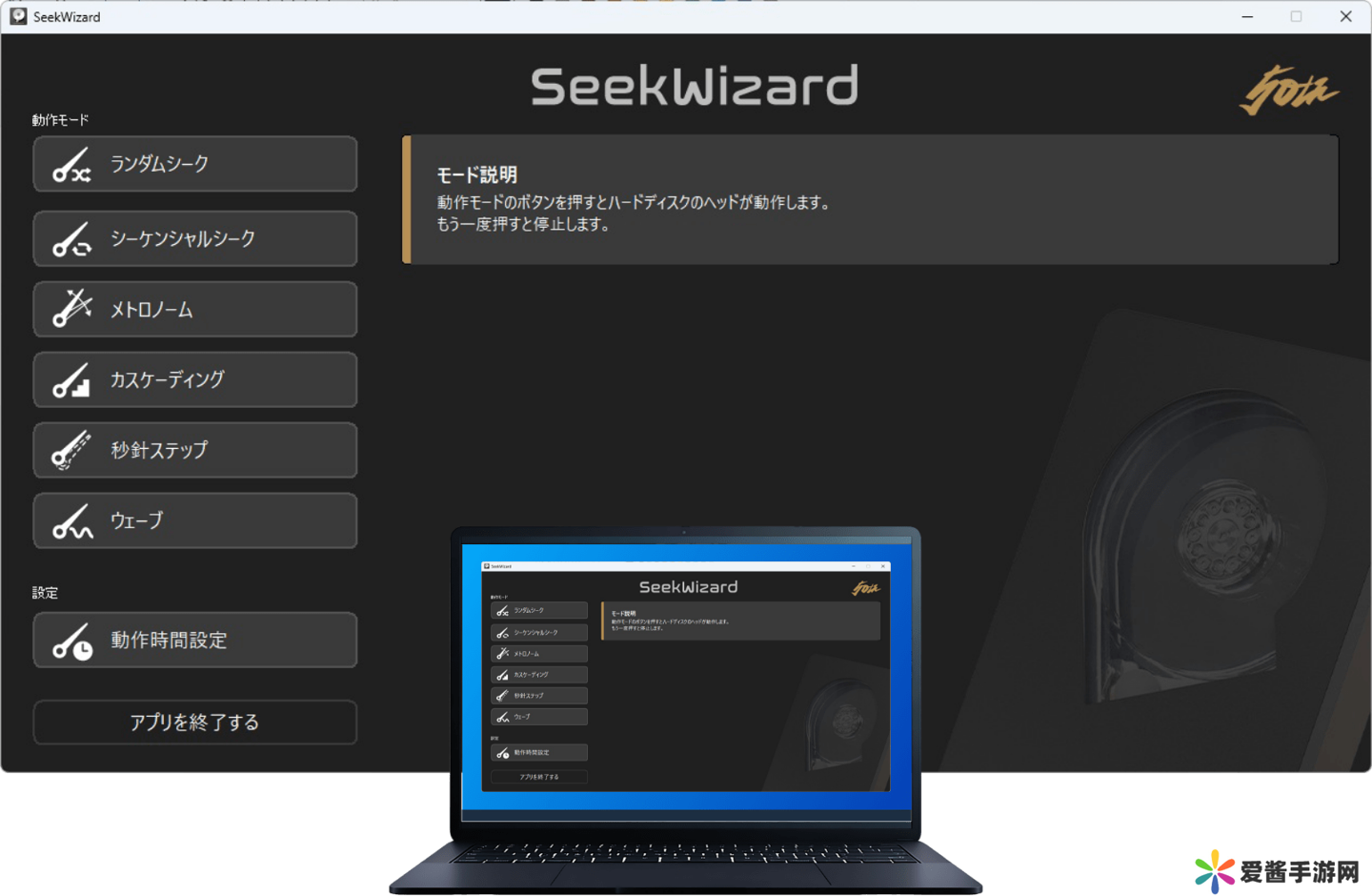
Task: Click the second-hand step icon
Action: [71, 450]
